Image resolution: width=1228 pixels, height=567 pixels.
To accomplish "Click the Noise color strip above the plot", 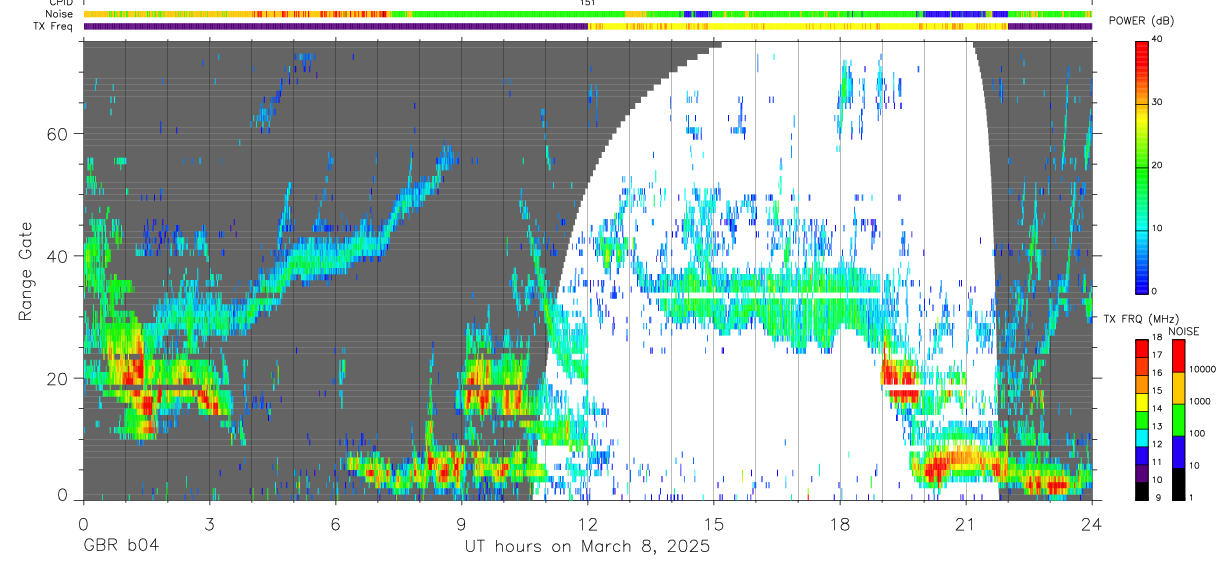I will pos(587,14).
